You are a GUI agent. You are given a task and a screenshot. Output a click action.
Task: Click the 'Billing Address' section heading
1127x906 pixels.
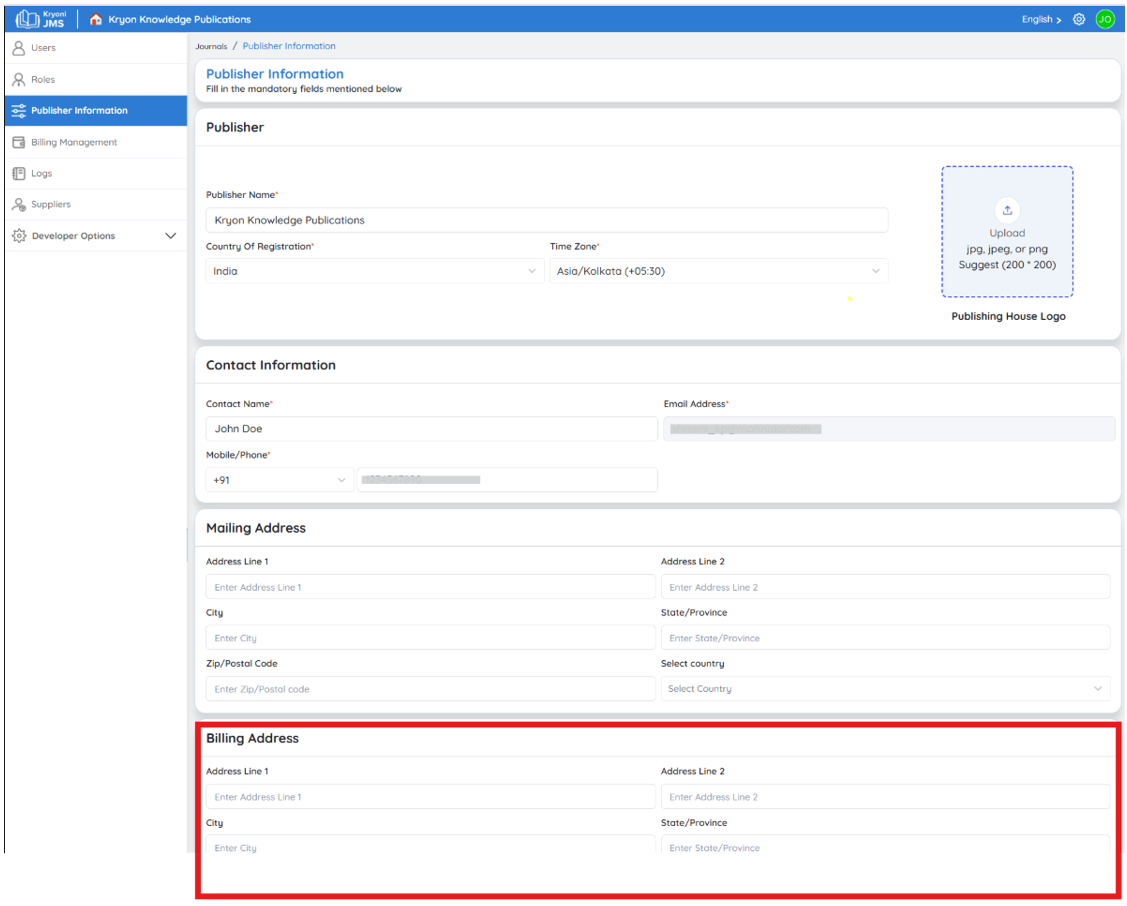pos(252,739)
